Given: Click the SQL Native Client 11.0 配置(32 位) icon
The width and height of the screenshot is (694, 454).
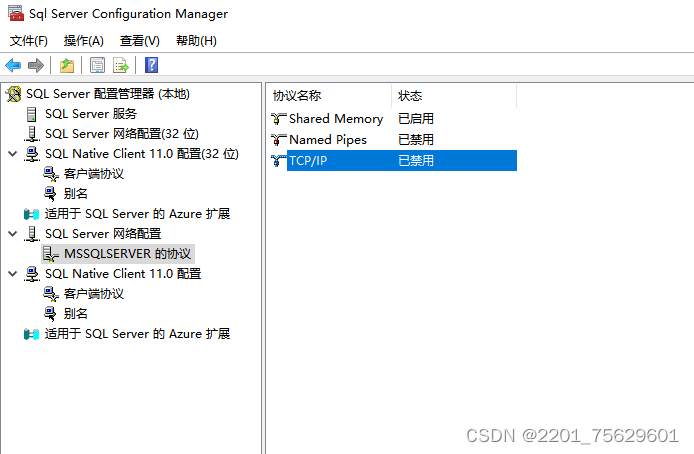Looking at the screenshot, I should [31, 154].
